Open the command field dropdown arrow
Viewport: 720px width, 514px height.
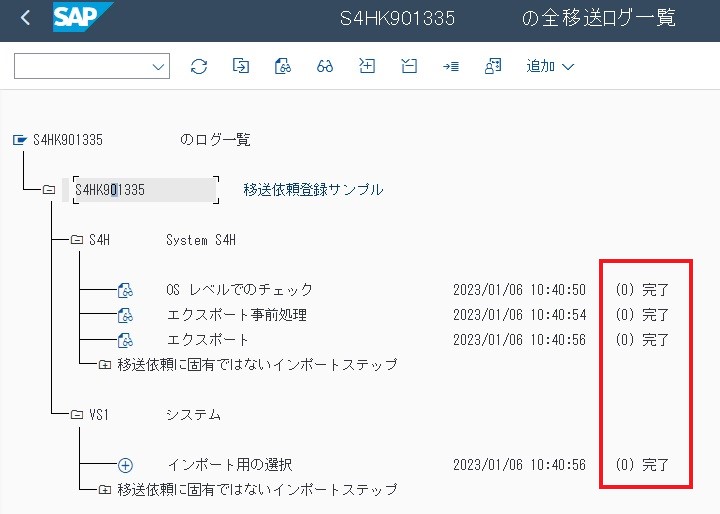[x=158, y=66]
